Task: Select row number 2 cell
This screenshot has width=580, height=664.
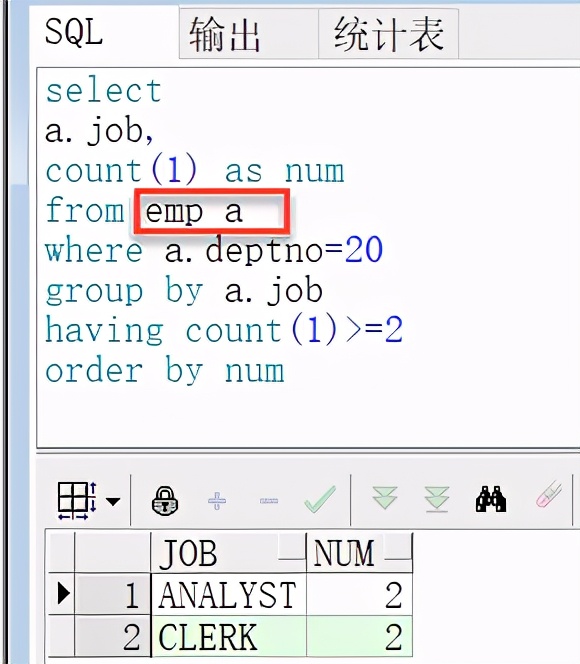Action: pyautogui.click(x=113, y=637)
